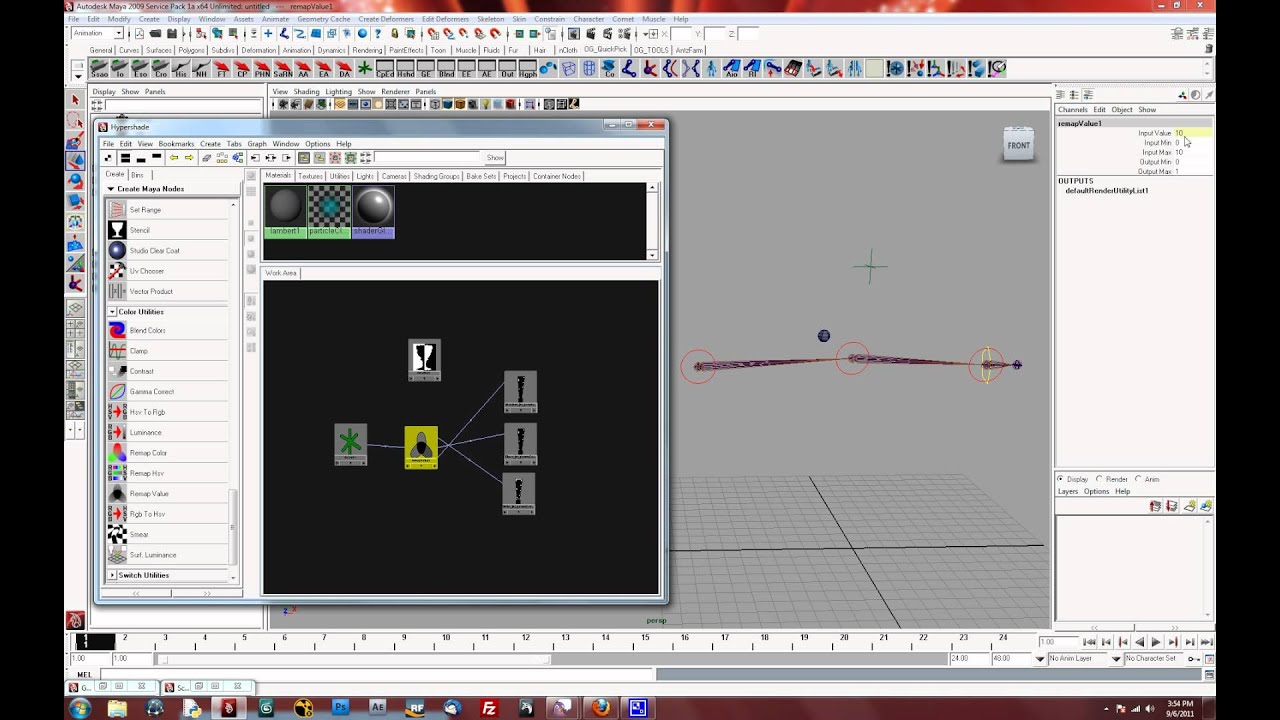
Task: Create a Surf. Luminance node
Action: tap(167, 555)
